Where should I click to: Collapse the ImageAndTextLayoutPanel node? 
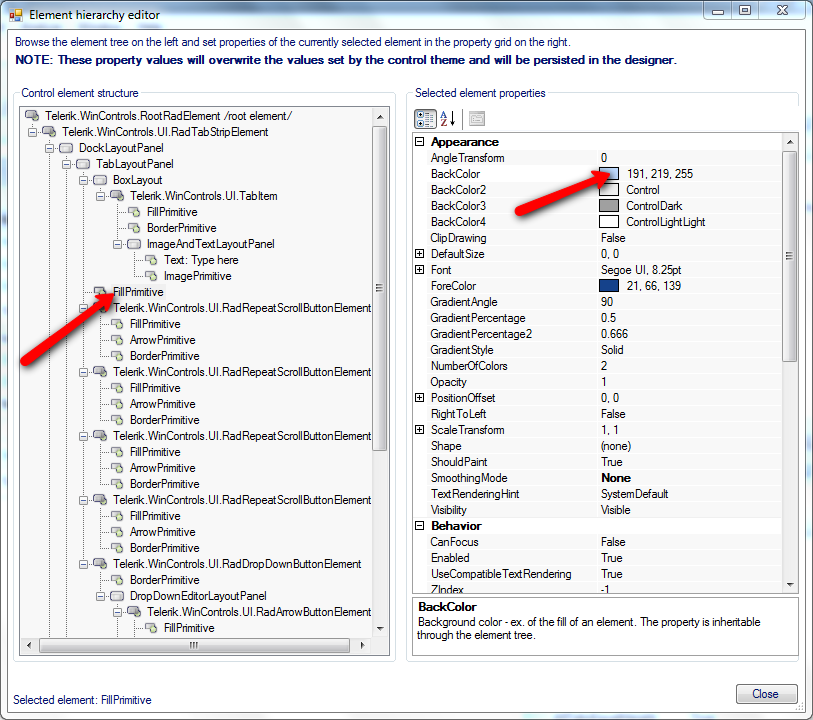pos(118,244)
